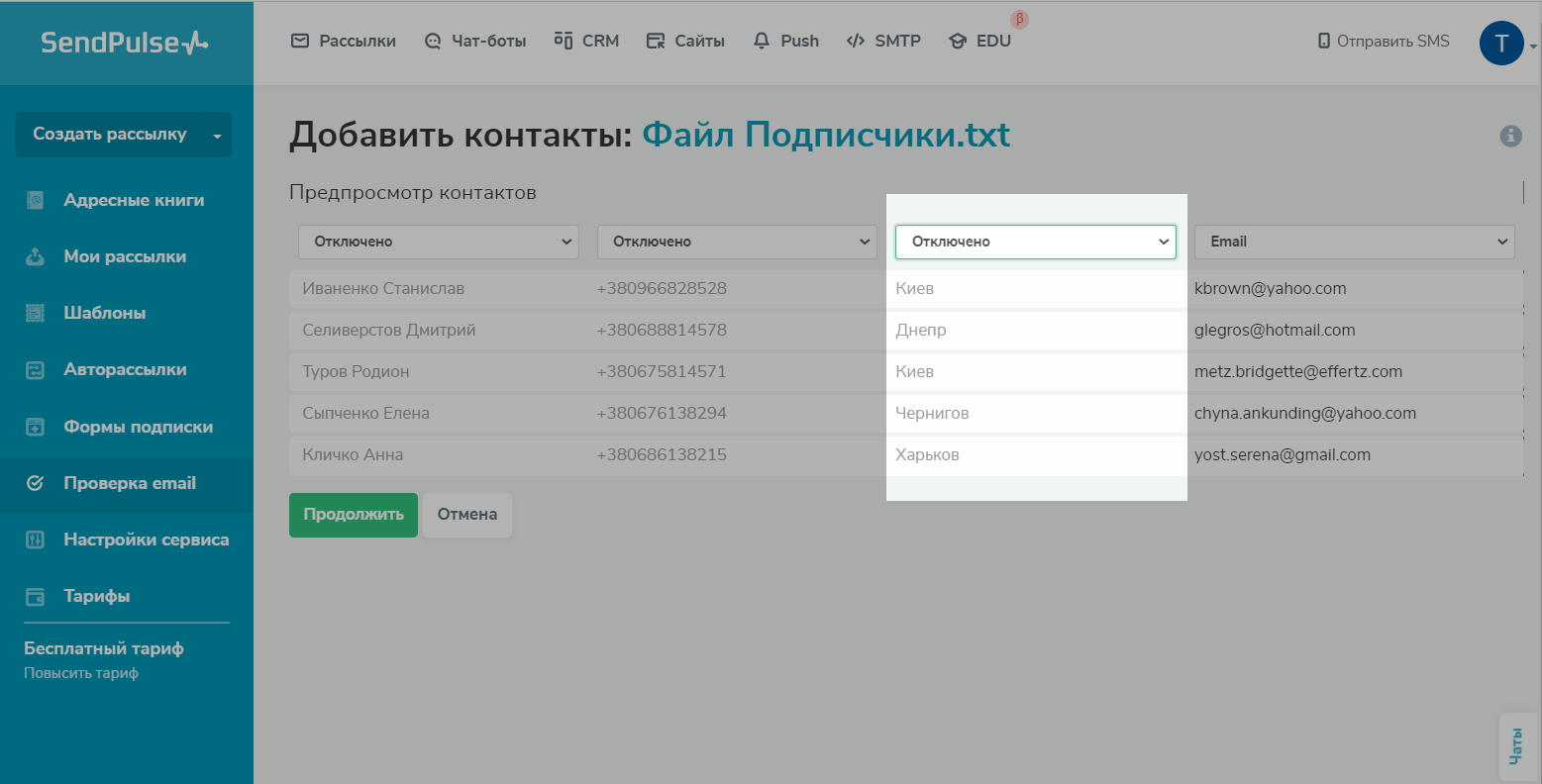Viewport: 1542px width, 784px height.
Task: Open the Email column type dropdown
Action: tap(1354, 242)
